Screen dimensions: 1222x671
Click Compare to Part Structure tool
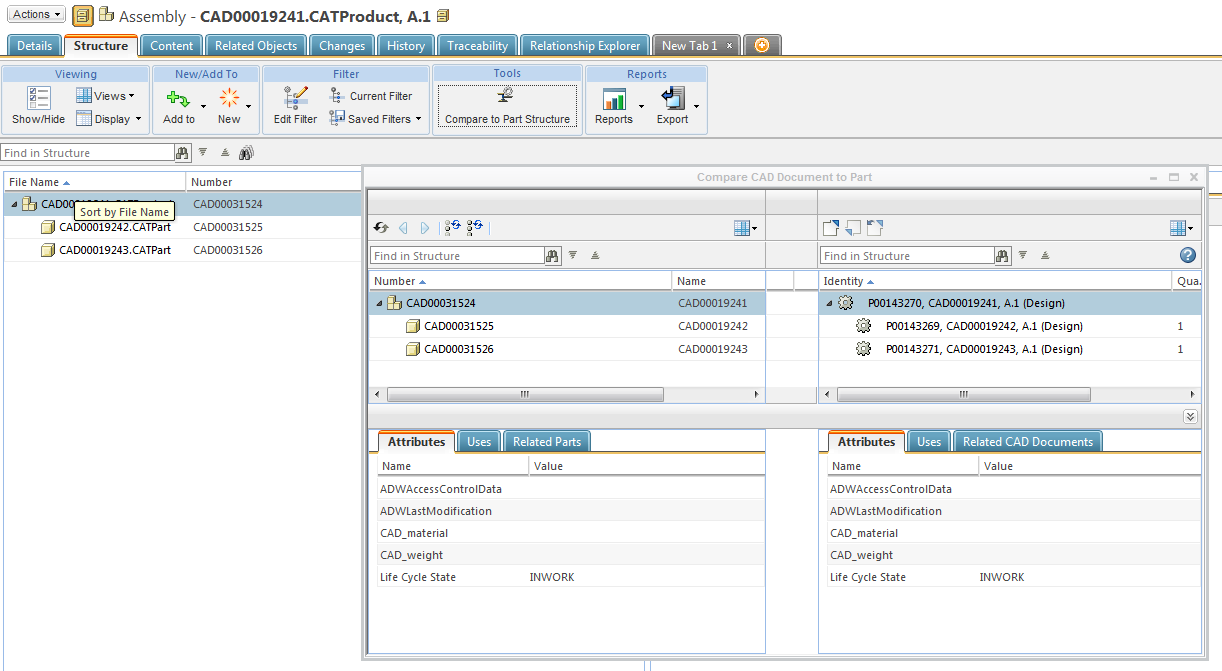pos(507,106)
